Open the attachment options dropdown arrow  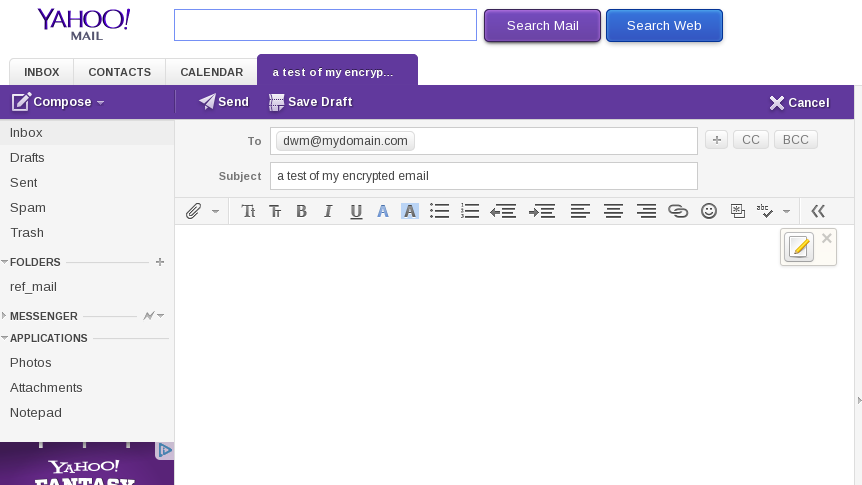point(216,212)
